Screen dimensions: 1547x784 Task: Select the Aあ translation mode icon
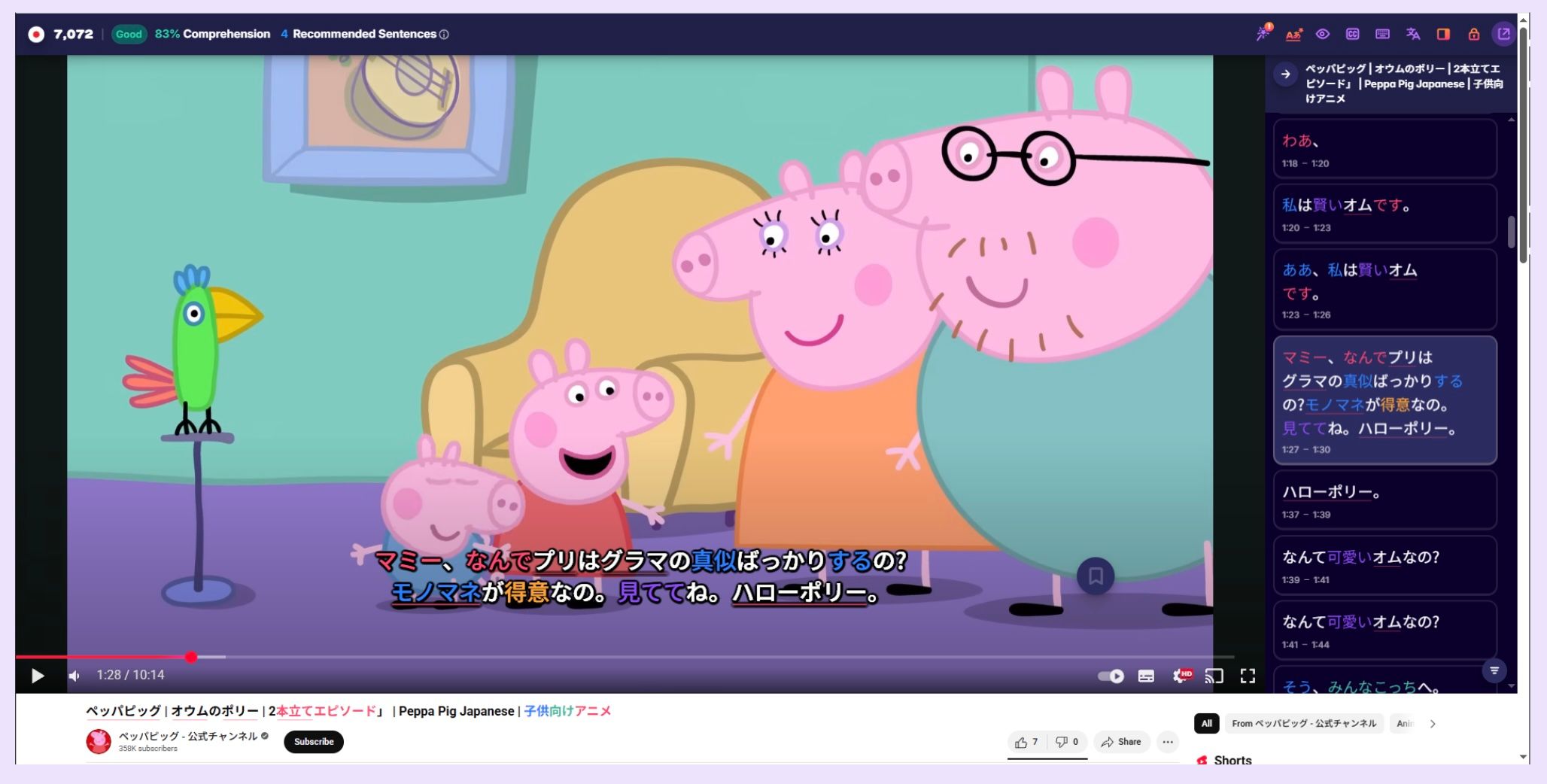pos(1293,34)
